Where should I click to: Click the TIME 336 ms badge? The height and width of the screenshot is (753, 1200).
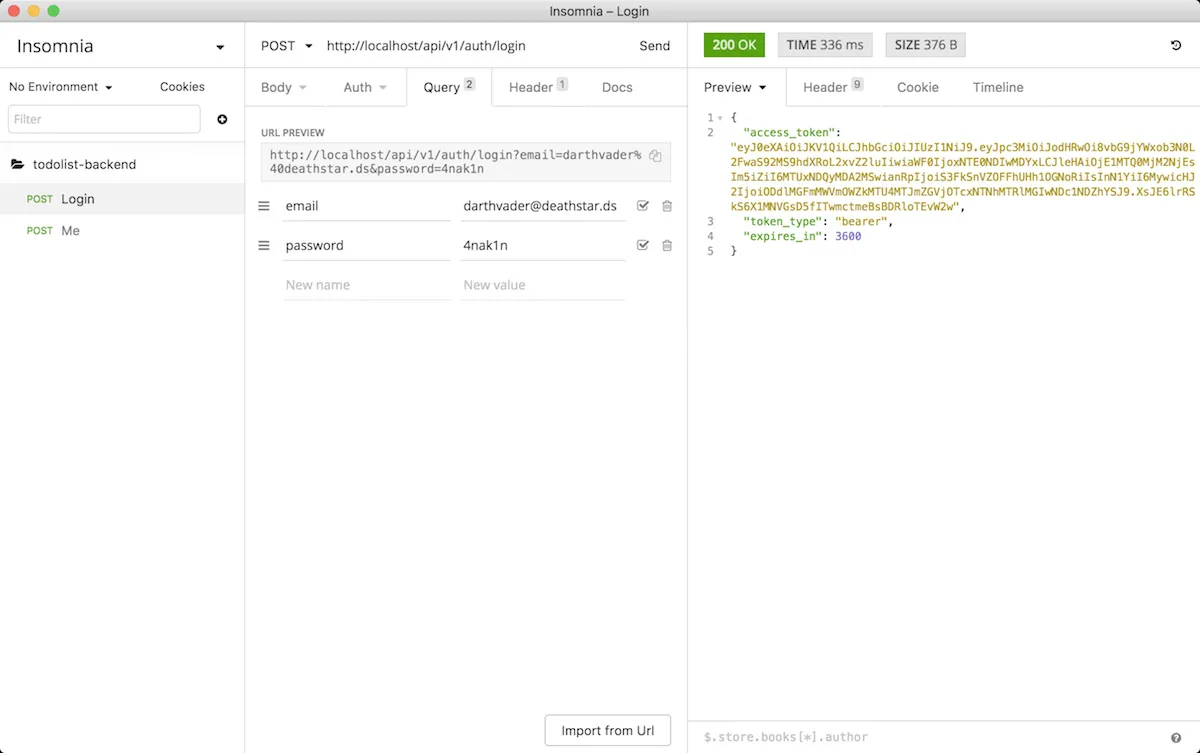pos(825,45)
